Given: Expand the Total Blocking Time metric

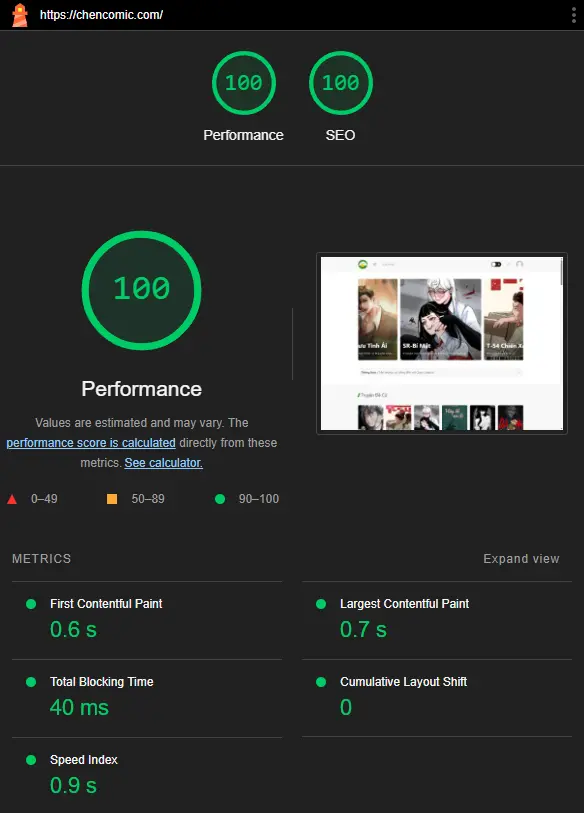Looking at the screenshot, I should click(x=147, y=698).
